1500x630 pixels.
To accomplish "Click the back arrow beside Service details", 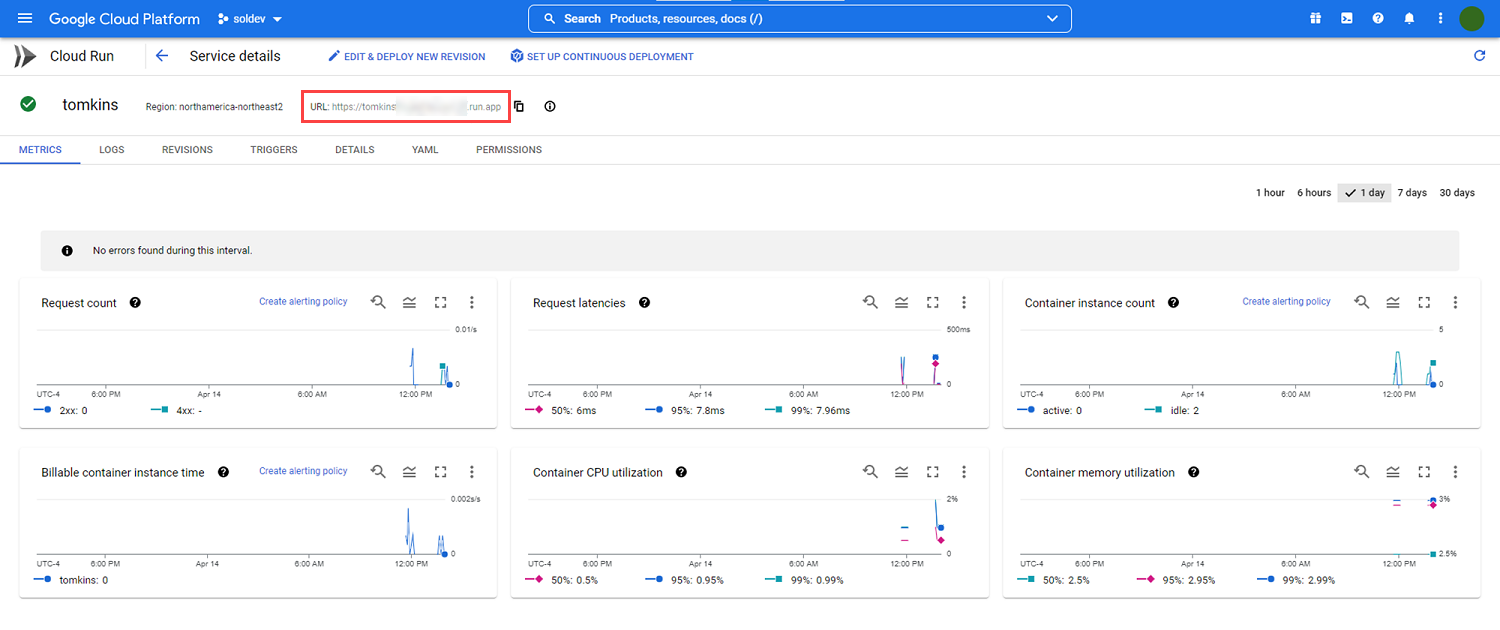I will point(162,56).
